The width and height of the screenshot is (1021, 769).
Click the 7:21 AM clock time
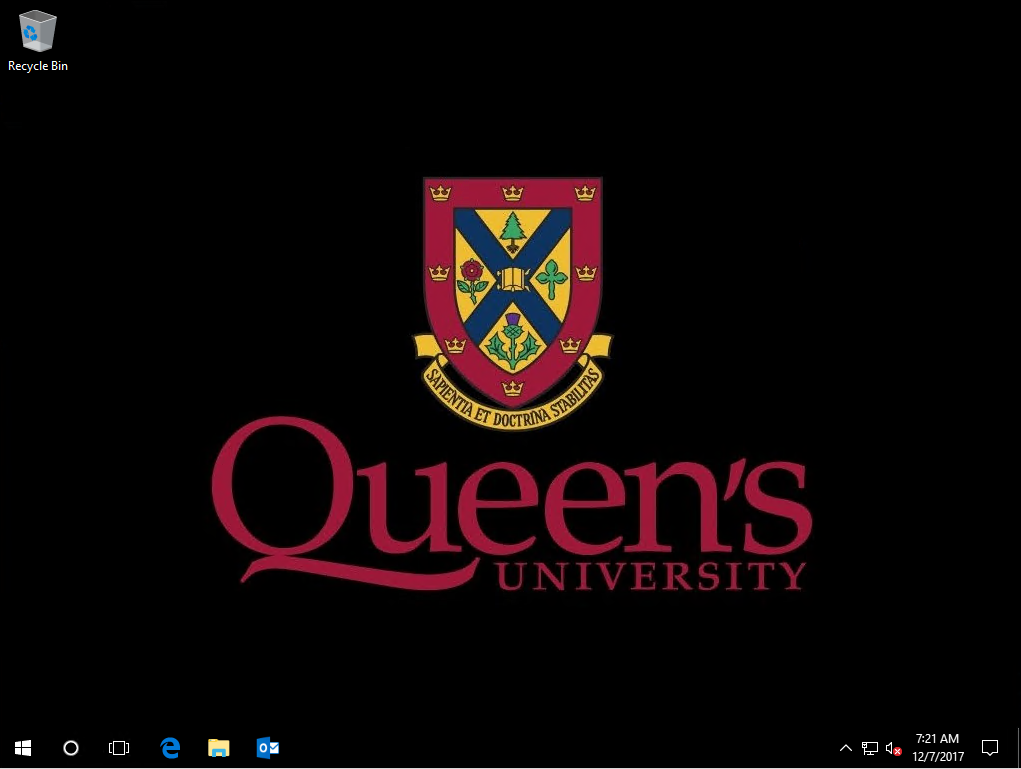tap(937, 739)
